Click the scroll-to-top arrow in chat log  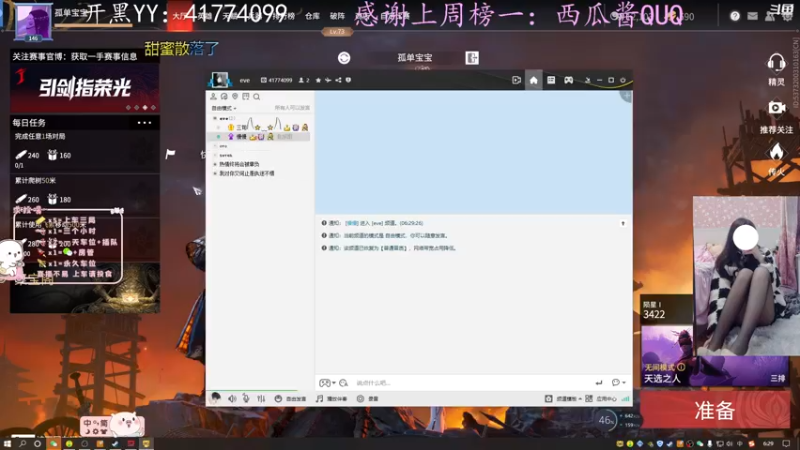[x=623, y=223]
